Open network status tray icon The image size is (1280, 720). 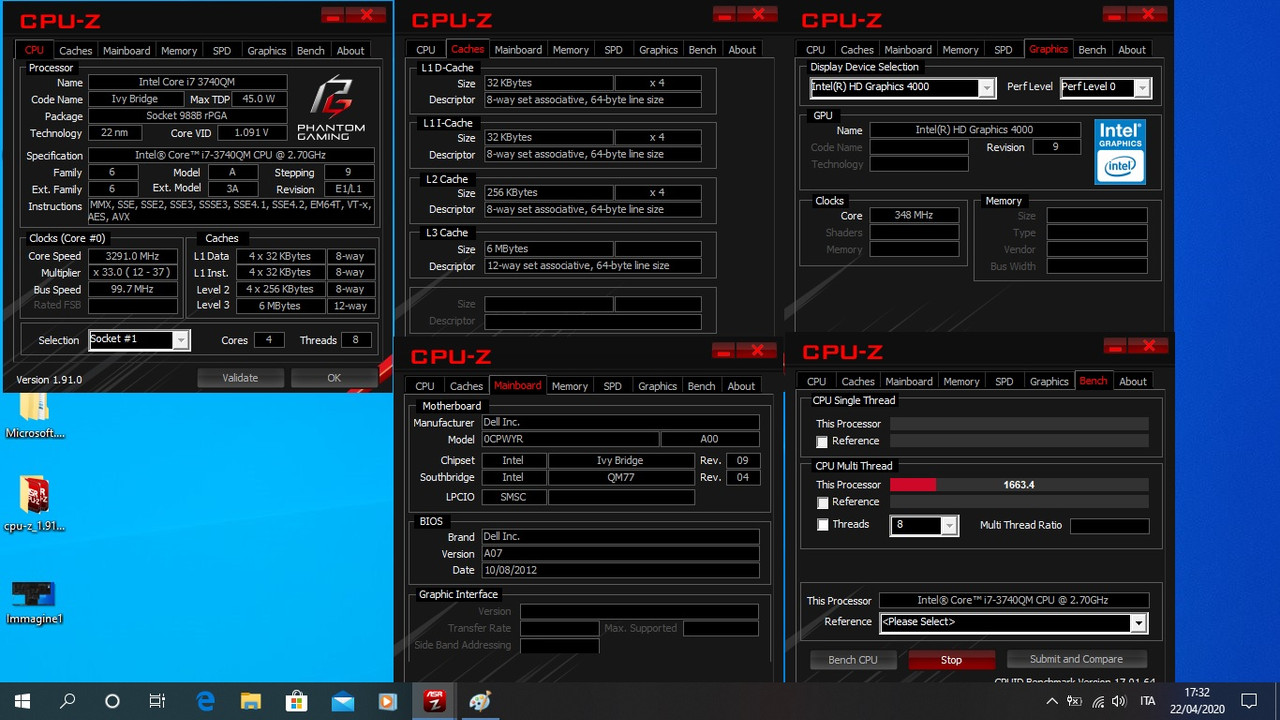1098,702
